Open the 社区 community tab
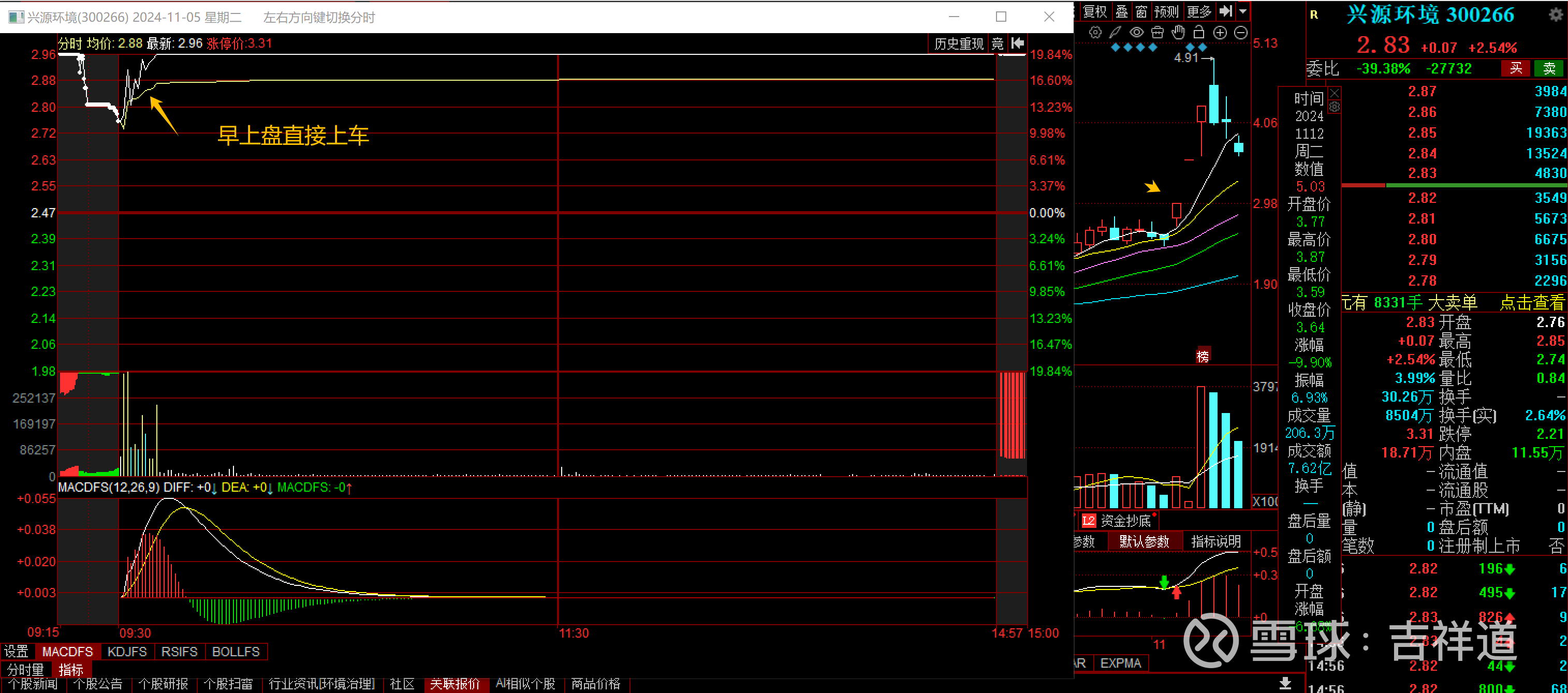The width and height of the screenshot is (1568, 693). click(x=402, y=685)
